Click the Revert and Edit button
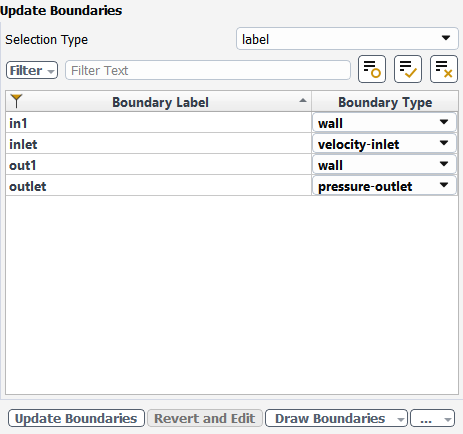 [x=205, y=418]
